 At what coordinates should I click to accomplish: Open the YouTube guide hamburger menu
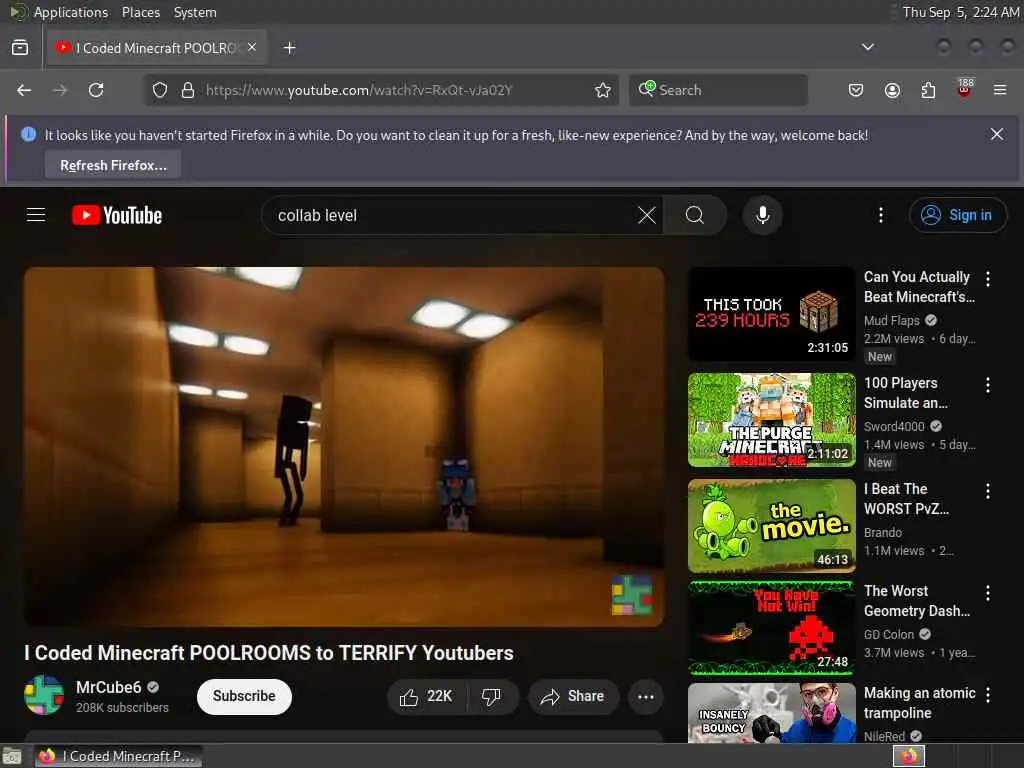[36, 215]
